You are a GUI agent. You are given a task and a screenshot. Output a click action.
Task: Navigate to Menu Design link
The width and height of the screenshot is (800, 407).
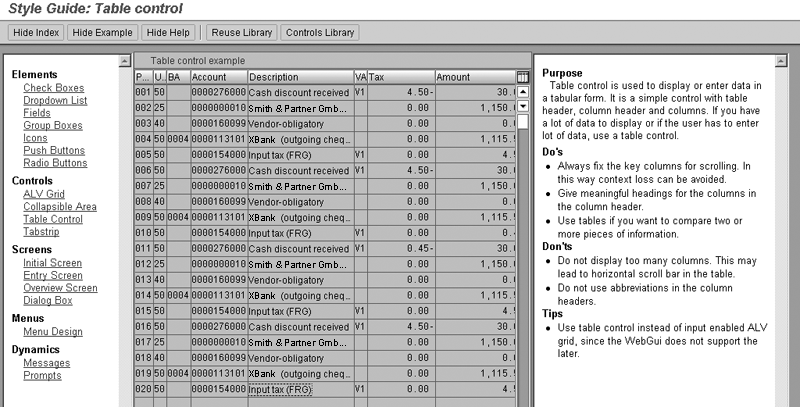(x=54, y=331)
